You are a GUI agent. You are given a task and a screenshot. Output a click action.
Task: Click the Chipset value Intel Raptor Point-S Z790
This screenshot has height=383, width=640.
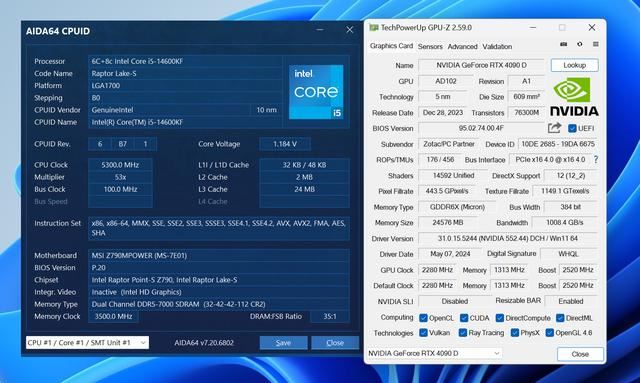point(219,280)
